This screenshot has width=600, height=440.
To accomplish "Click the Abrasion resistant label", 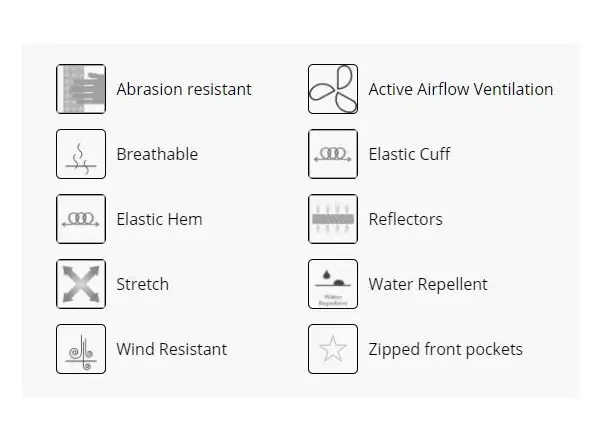I will point(184,89).
